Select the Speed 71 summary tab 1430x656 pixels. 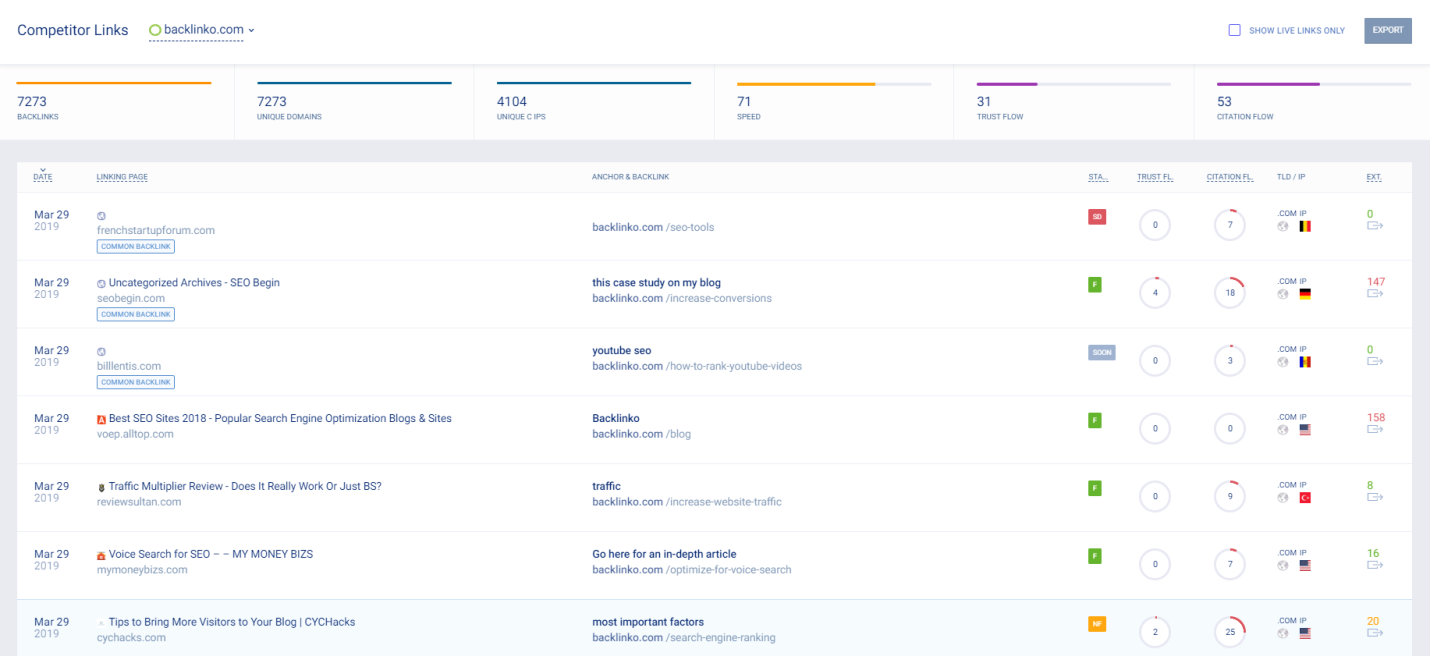click(x=834, y=102)
